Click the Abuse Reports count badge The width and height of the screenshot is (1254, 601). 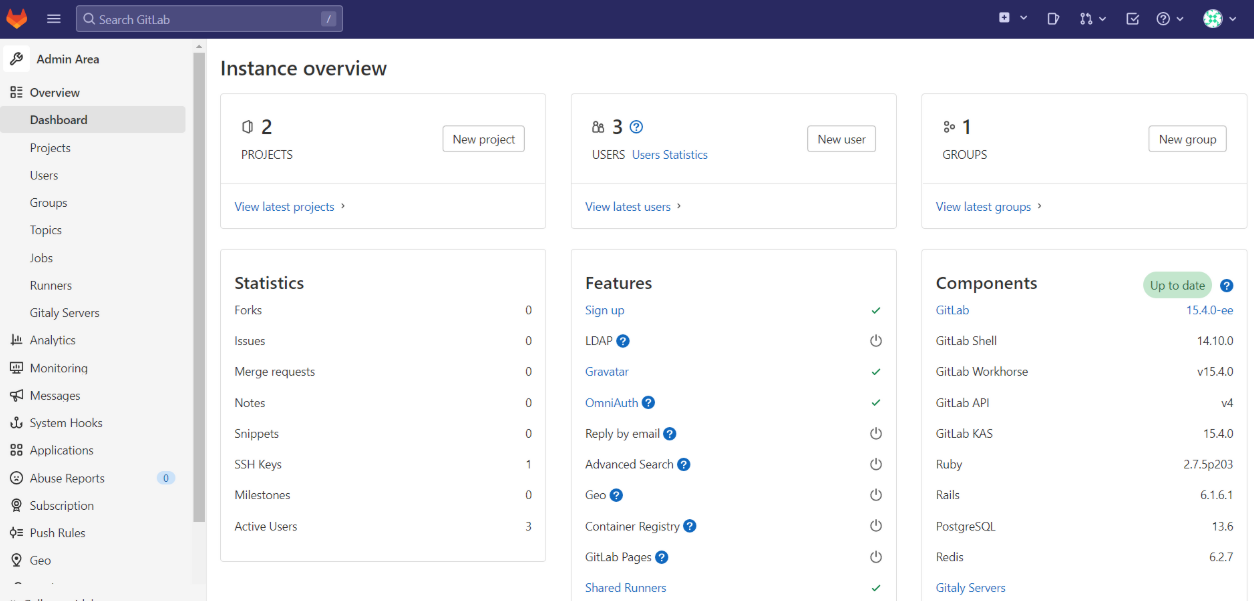tap(166, 478)
